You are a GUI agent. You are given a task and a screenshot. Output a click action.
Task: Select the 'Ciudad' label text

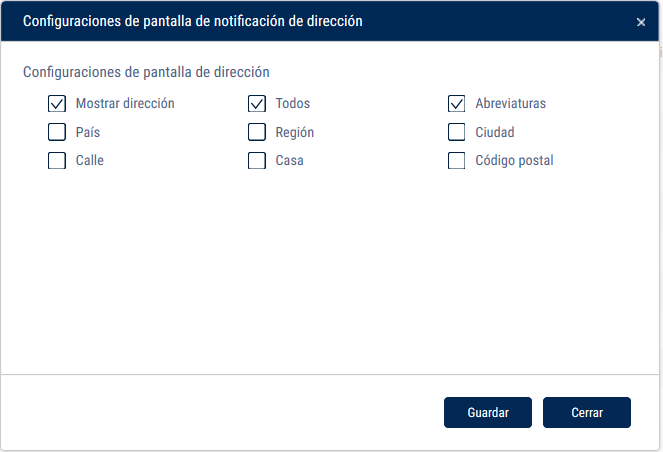click(x=495, y=132)
